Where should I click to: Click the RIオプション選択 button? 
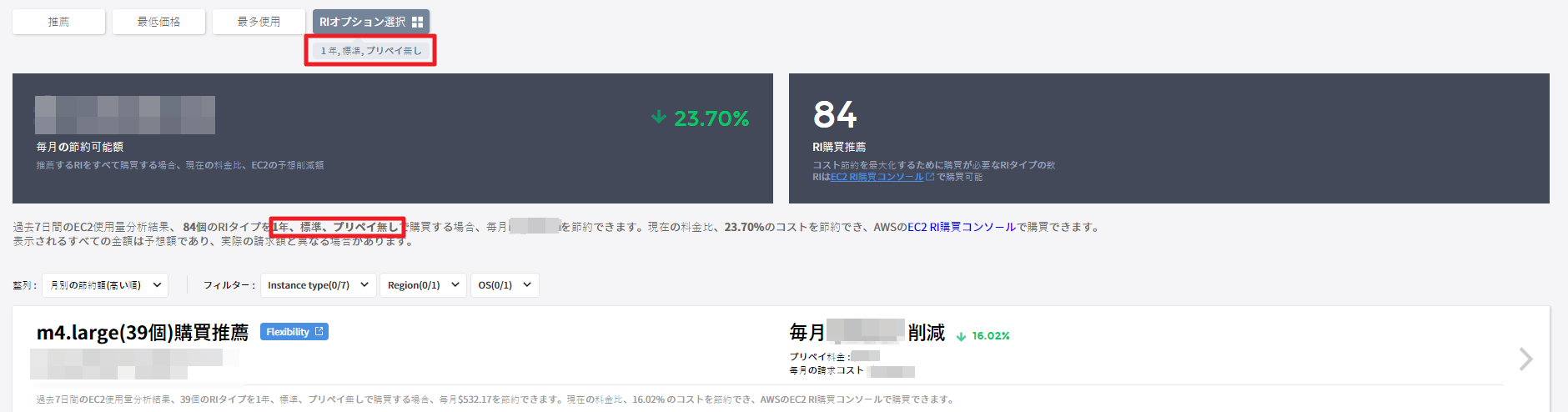pos(363,22)
